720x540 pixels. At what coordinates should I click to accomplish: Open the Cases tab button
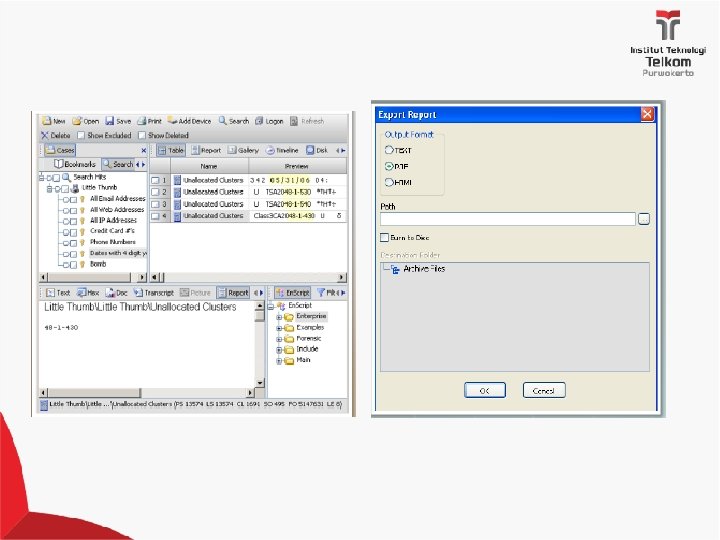click(60, 150)
